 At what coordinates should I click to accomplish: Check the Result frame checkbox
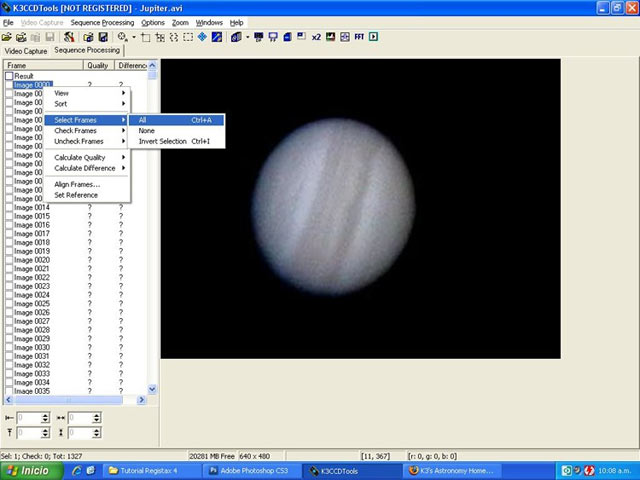pyautogui.click(x=9, y=76)
